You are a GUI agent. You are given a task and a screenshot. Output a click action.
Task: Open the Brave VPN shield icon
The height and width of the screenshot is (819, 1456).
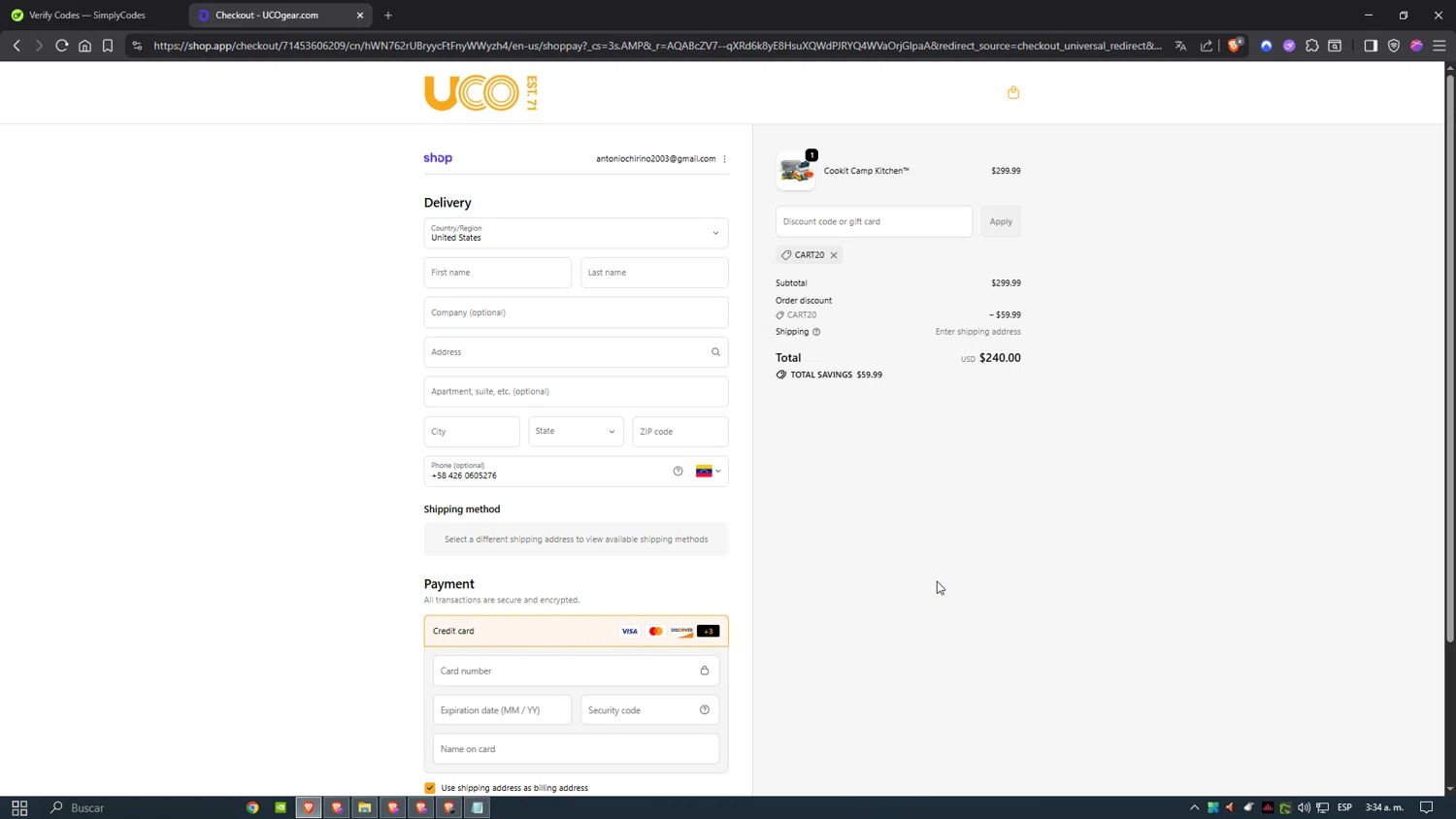(x=1394, y=46)
